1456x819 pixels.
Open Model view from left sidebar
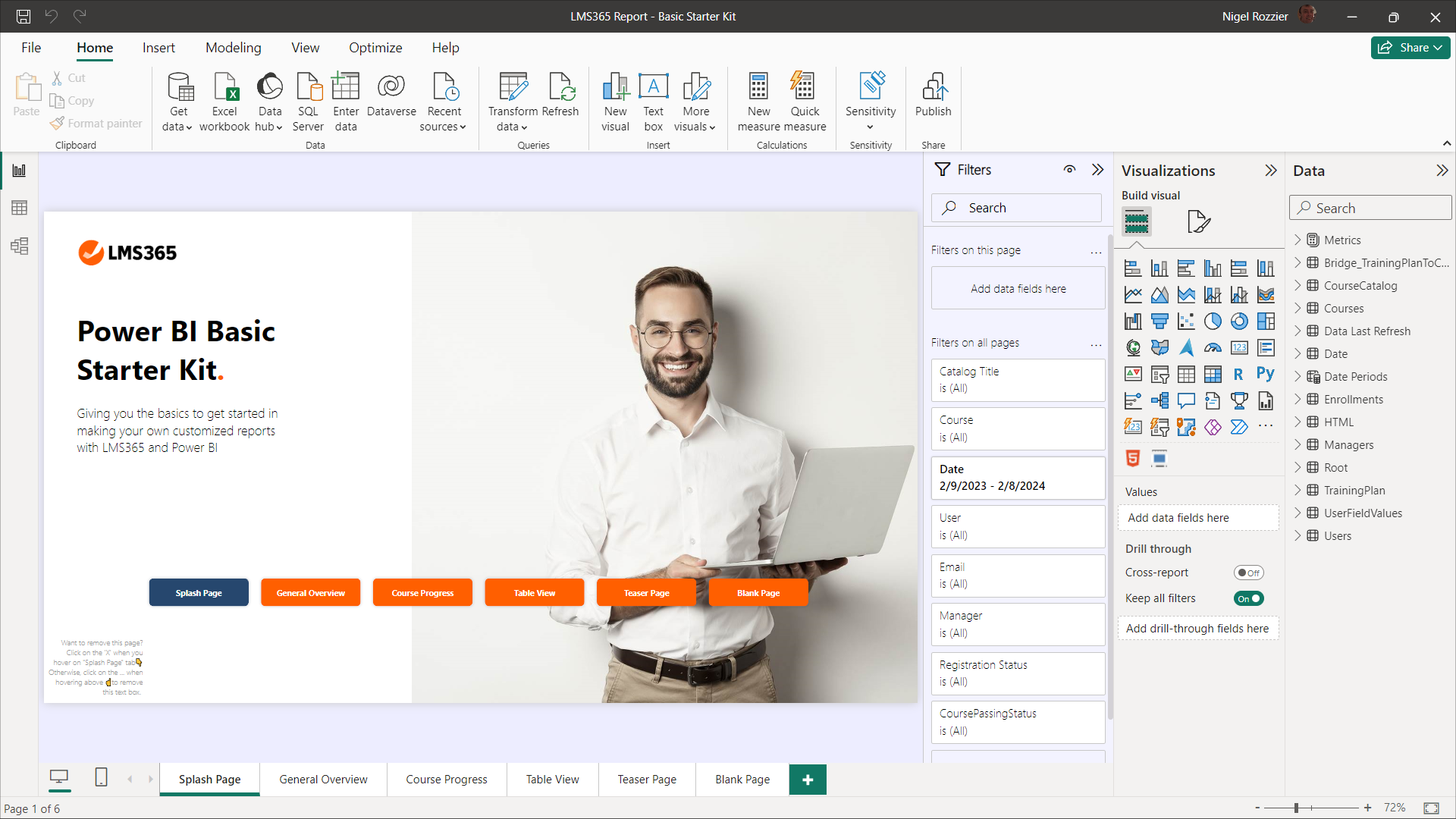point(19,246)
